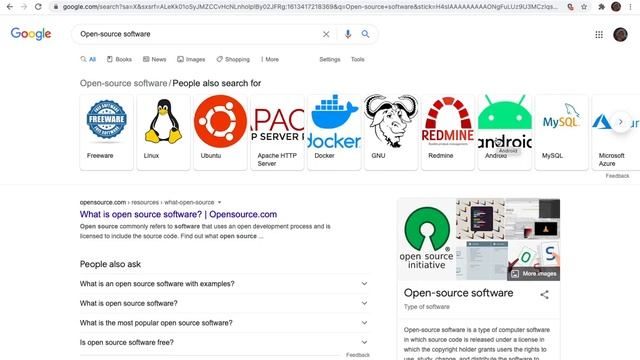640x360 pixels.
Task: Switch to the Books tab
Action: [x=119, y=59]
